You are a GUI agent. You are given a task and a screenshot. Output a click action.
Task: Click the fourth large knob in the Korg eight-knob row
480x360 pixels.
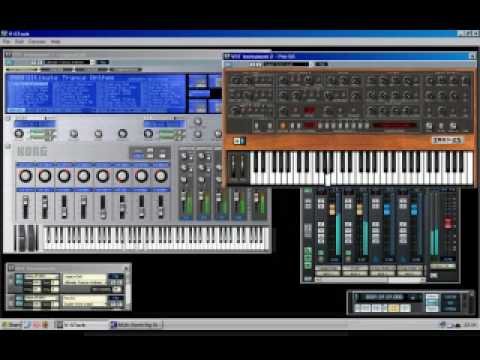(x=83, y=176)
